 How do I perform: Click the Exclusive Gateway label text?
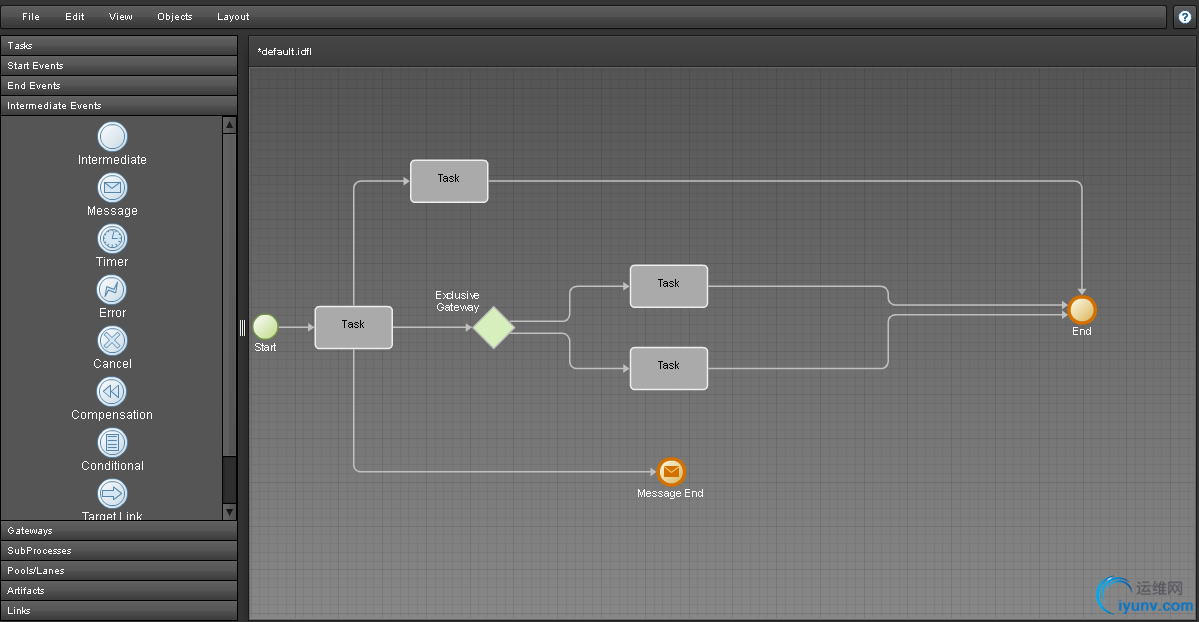[x=457, y=301]
